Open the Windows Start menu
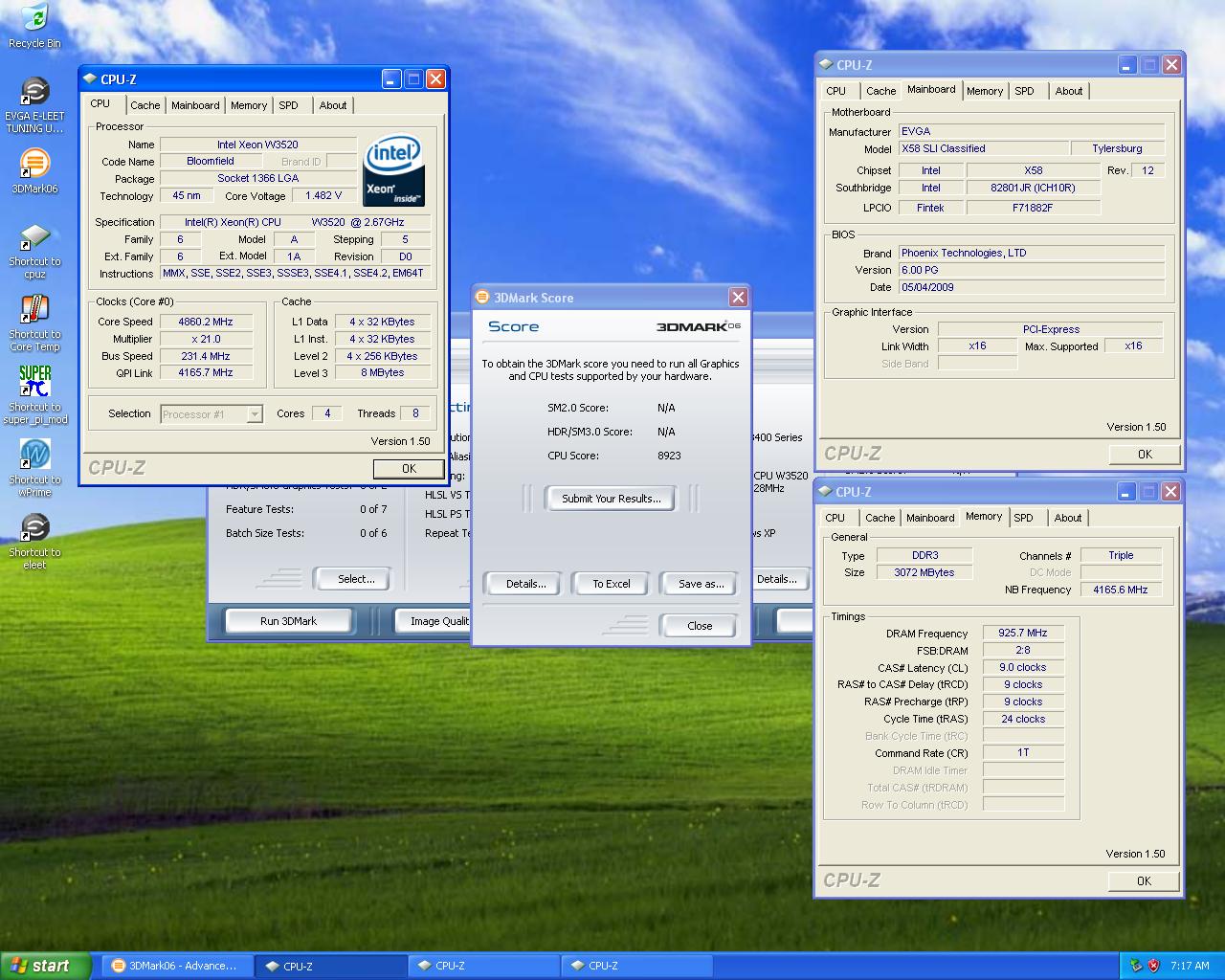This screenshot has height=980, width=1225. (45, 966)
